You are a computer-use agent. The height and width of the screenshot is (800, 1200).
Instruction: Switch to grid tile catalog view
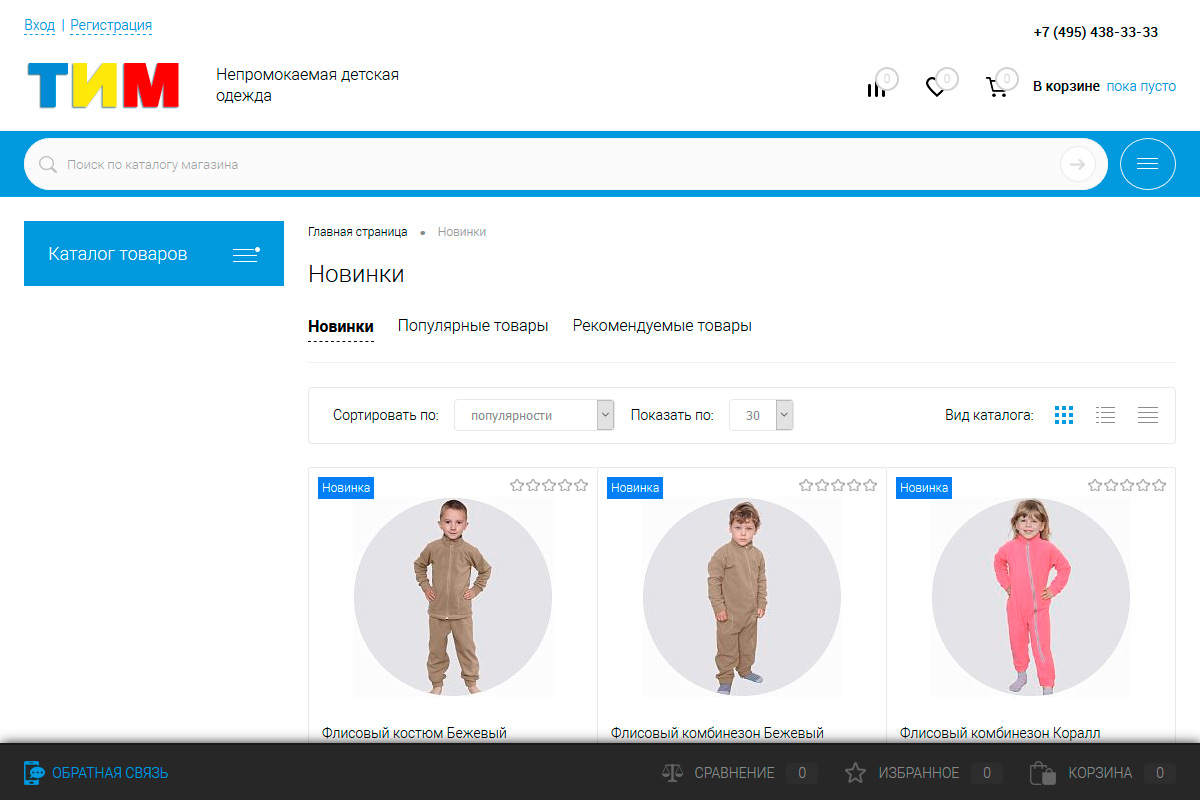click(x=1064, y=415)
